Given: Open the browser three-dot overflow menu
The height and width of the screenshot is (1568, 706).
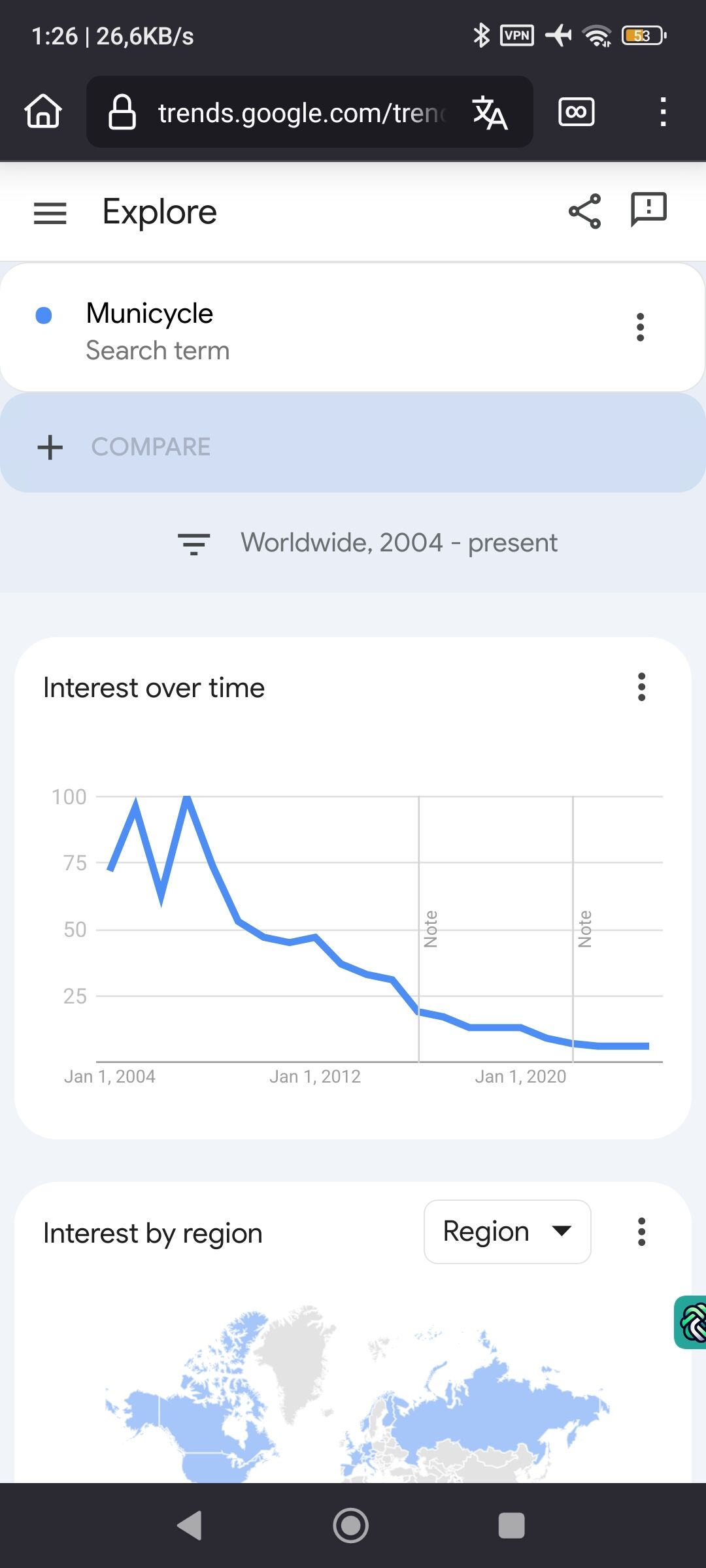Looking at the screenshot, I should (x=663, y=112).
